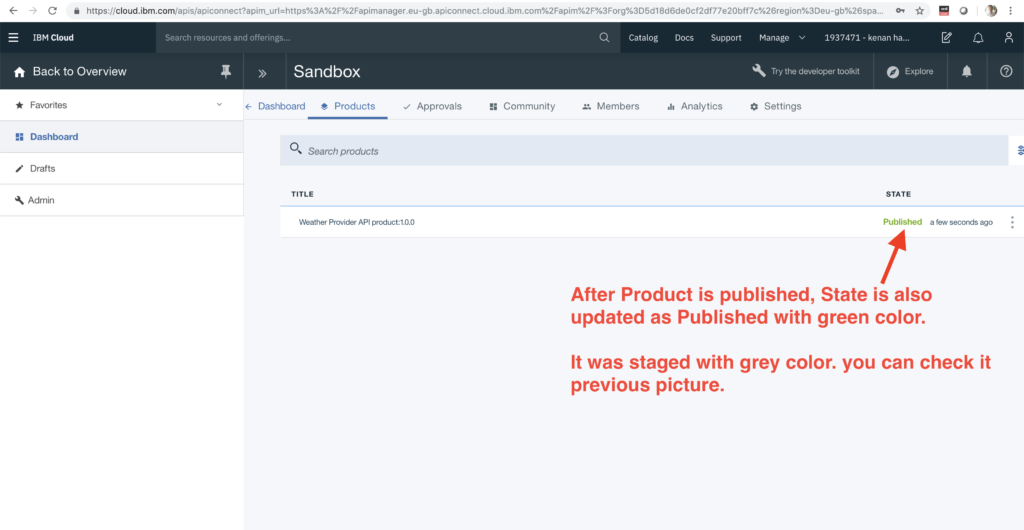Open IBM Cloud notifications bell
Viewport: 1024px width, 530px height.
coord(978,38)
